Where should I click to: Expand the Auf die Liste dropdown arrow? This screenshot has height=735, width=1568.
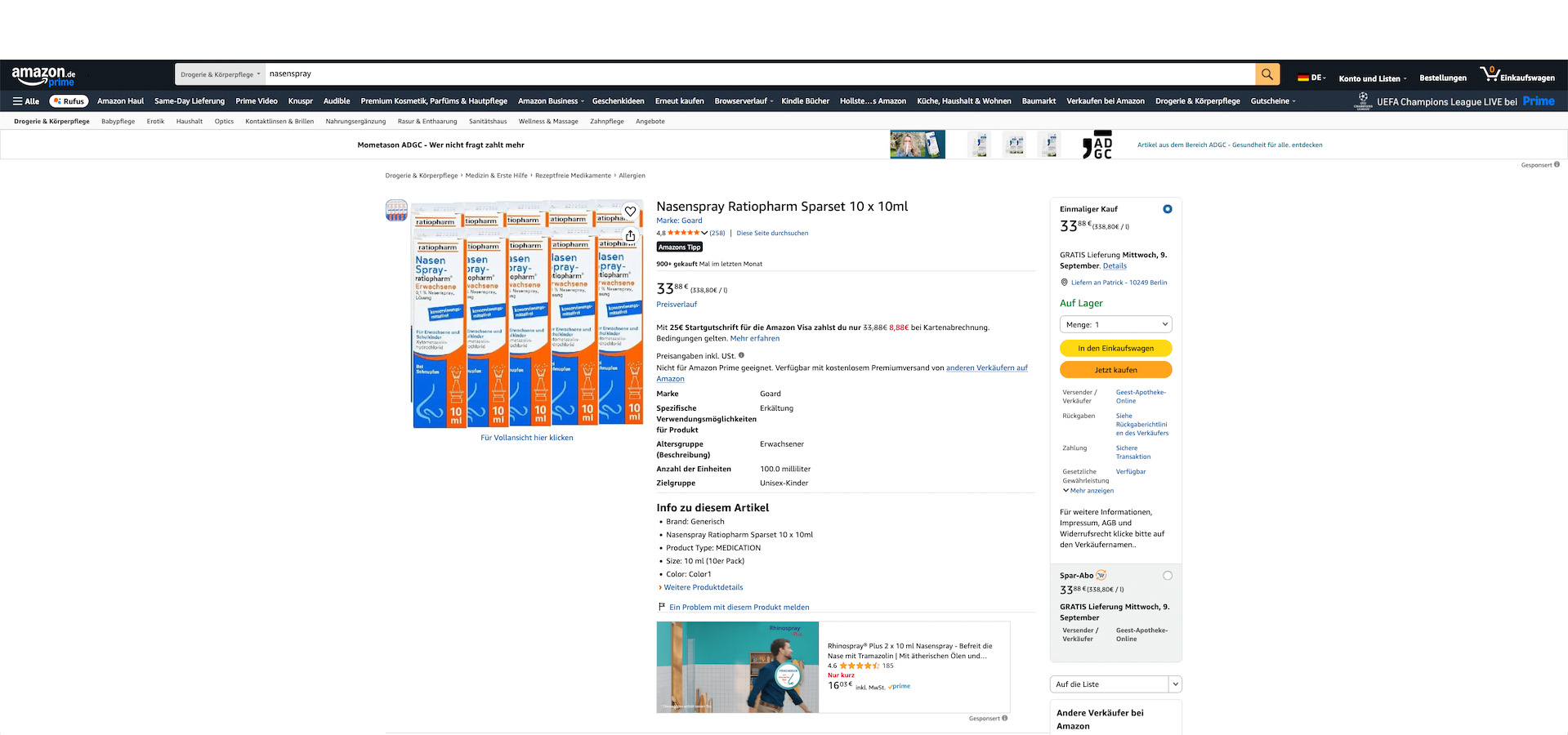pyautogui.click(x=1175, y=684)
